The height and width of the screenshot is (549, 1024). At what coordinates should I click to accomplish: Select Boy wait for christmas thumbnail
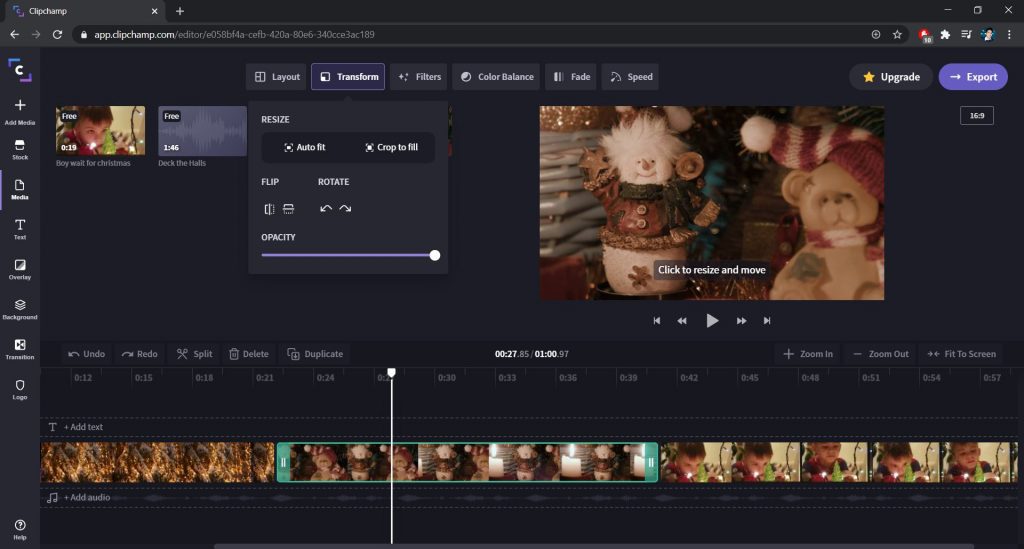pos(101,131)
